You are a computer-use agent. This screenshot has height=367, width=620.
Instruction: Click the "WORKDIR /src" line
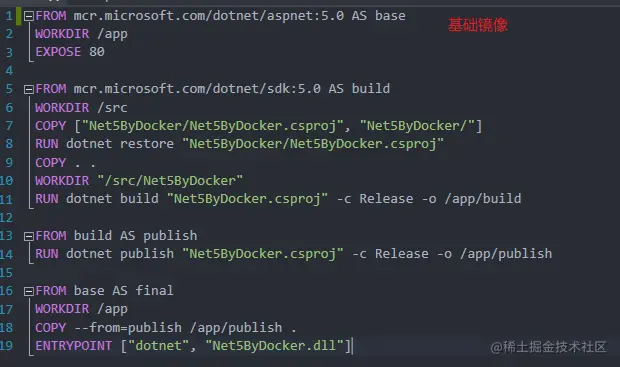tap(81, 108)
